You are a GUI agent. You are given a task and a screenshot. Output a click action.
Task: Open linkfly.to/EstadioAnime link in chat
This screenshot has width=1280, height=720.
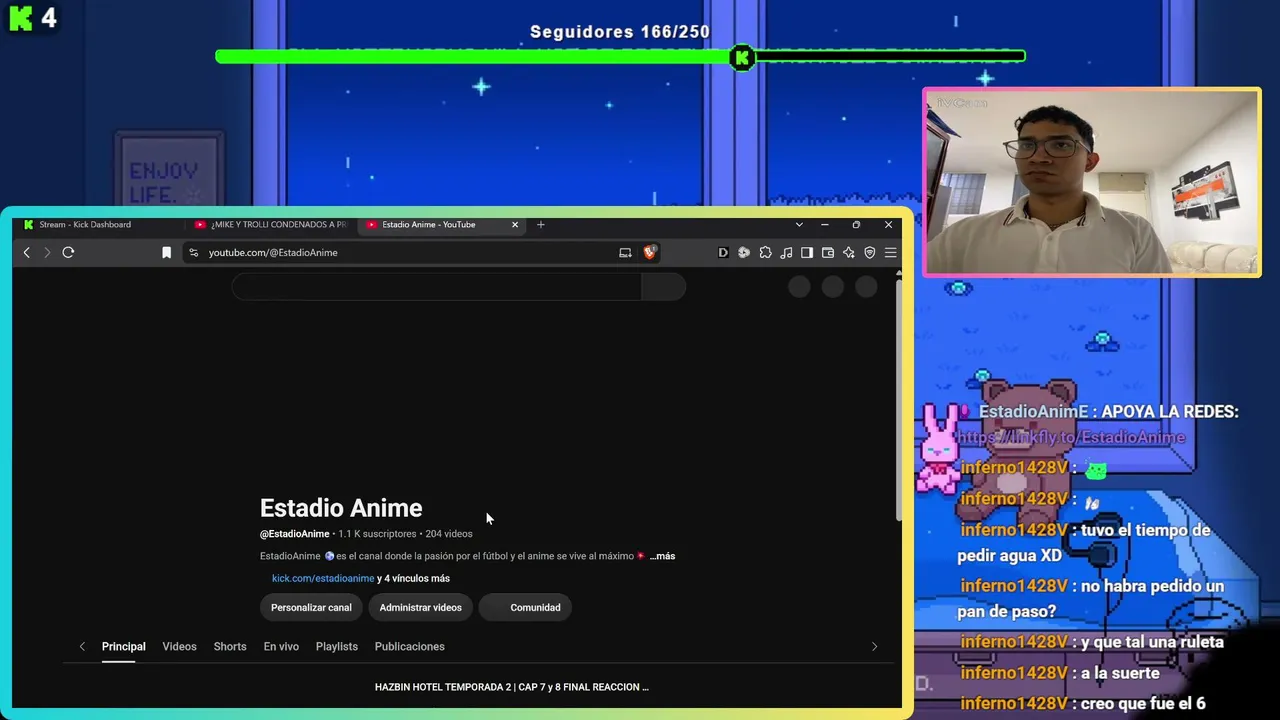click(1072, 437)
